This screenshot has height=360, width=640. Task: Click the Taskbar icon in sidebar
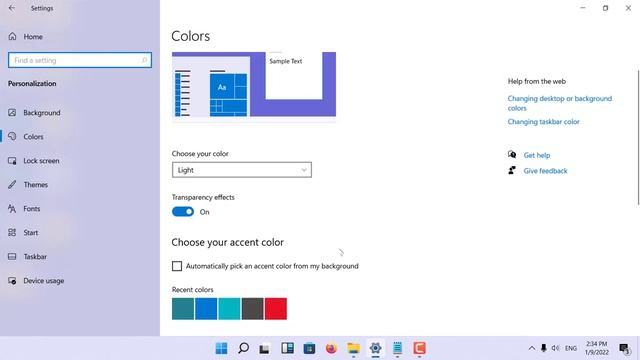point(12,256)
